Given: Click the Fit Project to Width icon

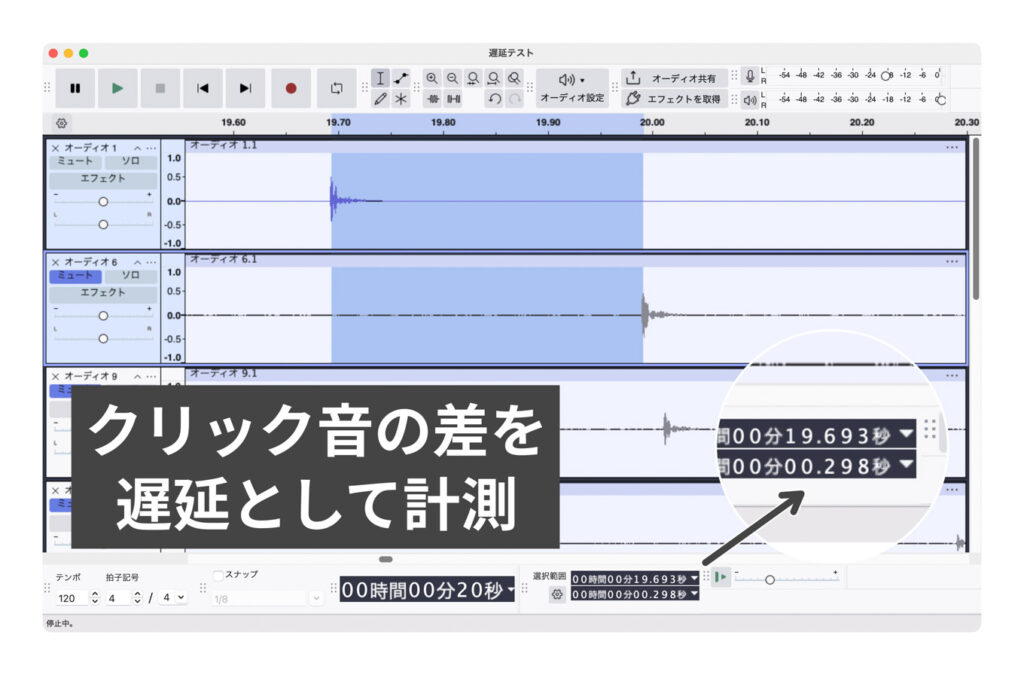Looking at the screenshot, I should [x=493, y=78].
